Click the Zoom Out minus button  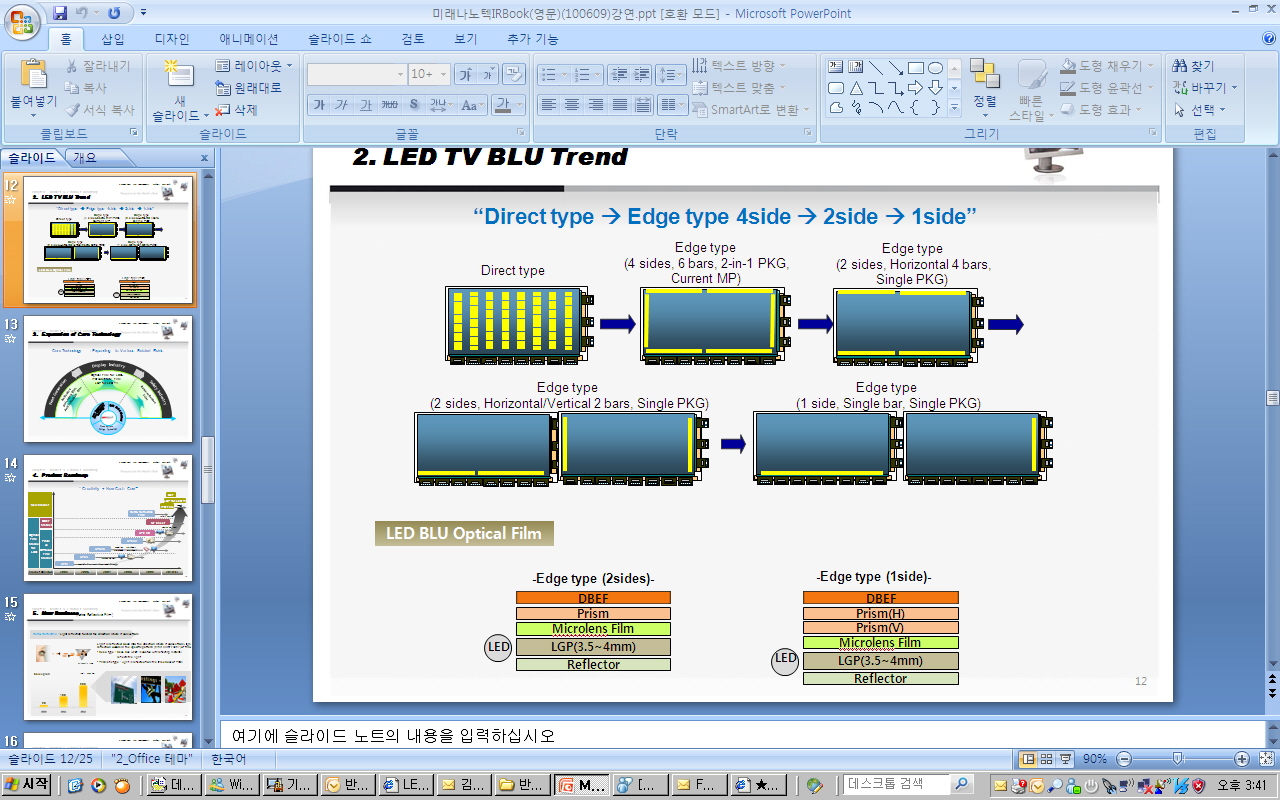click(x=1124, y=759)
